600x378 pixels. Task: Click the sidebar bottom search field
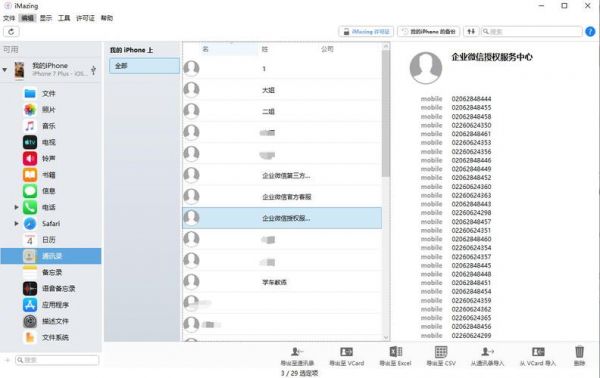pyautogui.click(x=57, y=360)
